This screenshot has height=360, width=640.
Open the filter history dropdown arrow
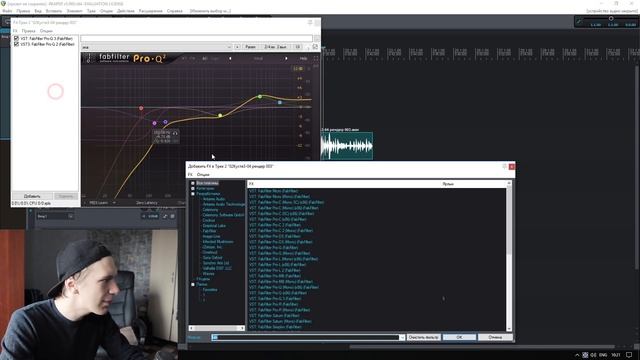(402, 338)
